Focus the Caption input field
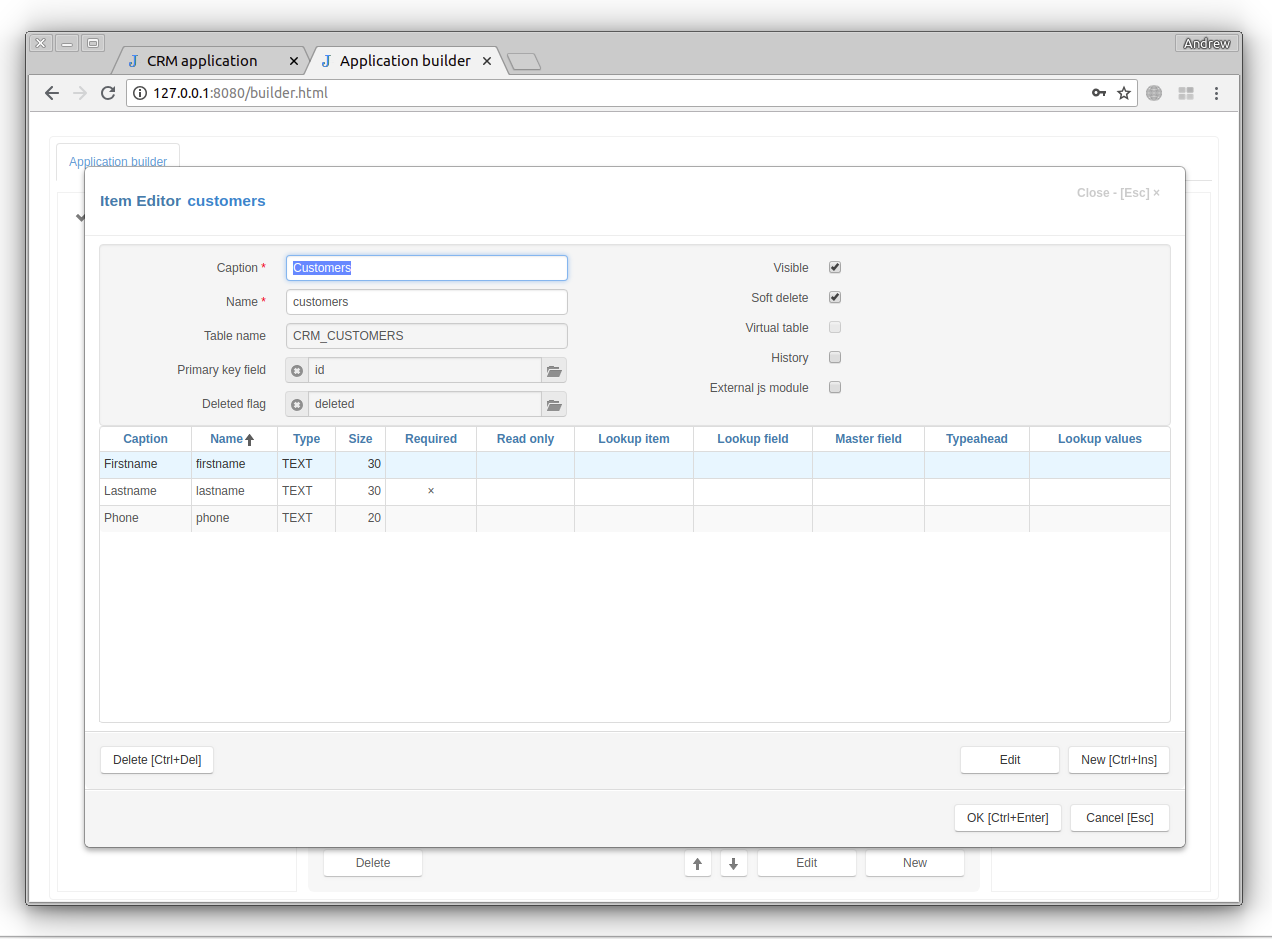The height and width of the screenshot is (939, 1272). point(427,268)
